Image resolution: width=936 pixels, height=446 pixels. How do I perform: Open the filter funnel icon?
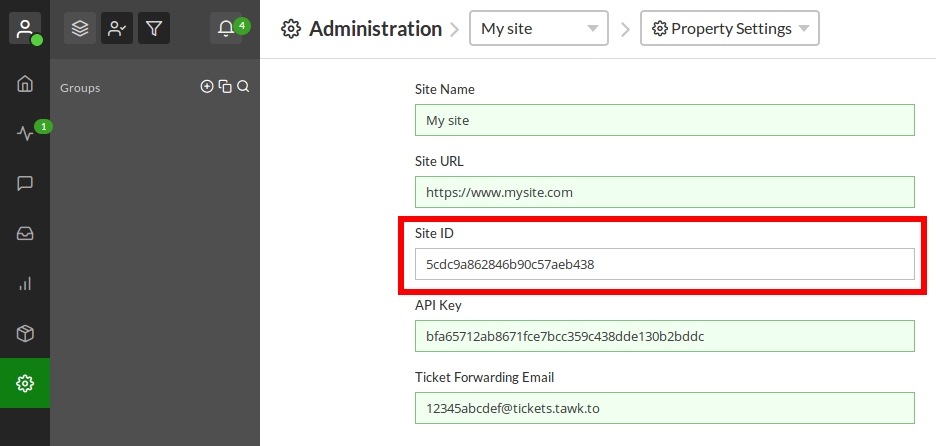click(x=153, y=29)
